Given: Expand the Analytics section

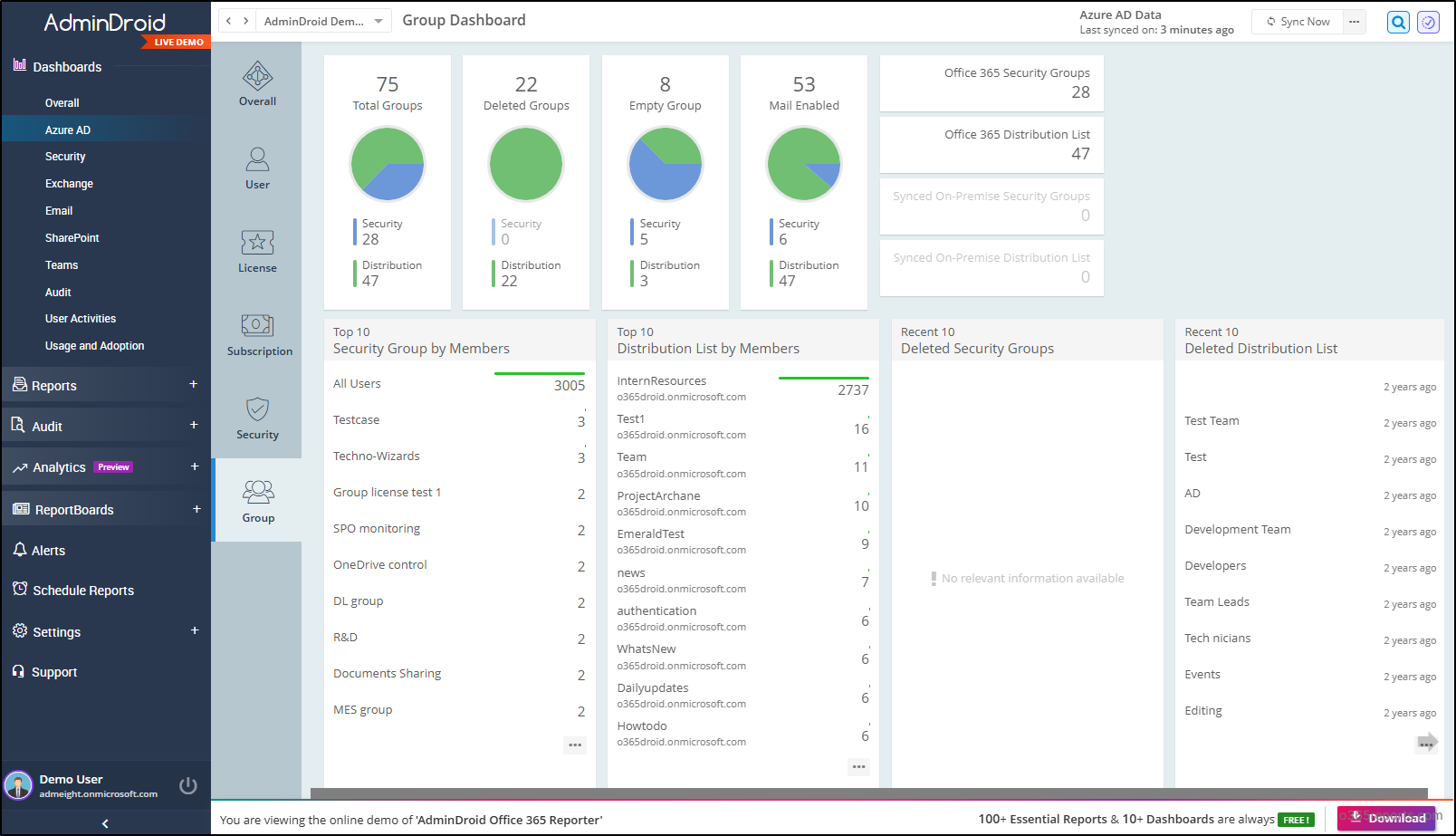Looking at the screenshot, I should 194,467.
